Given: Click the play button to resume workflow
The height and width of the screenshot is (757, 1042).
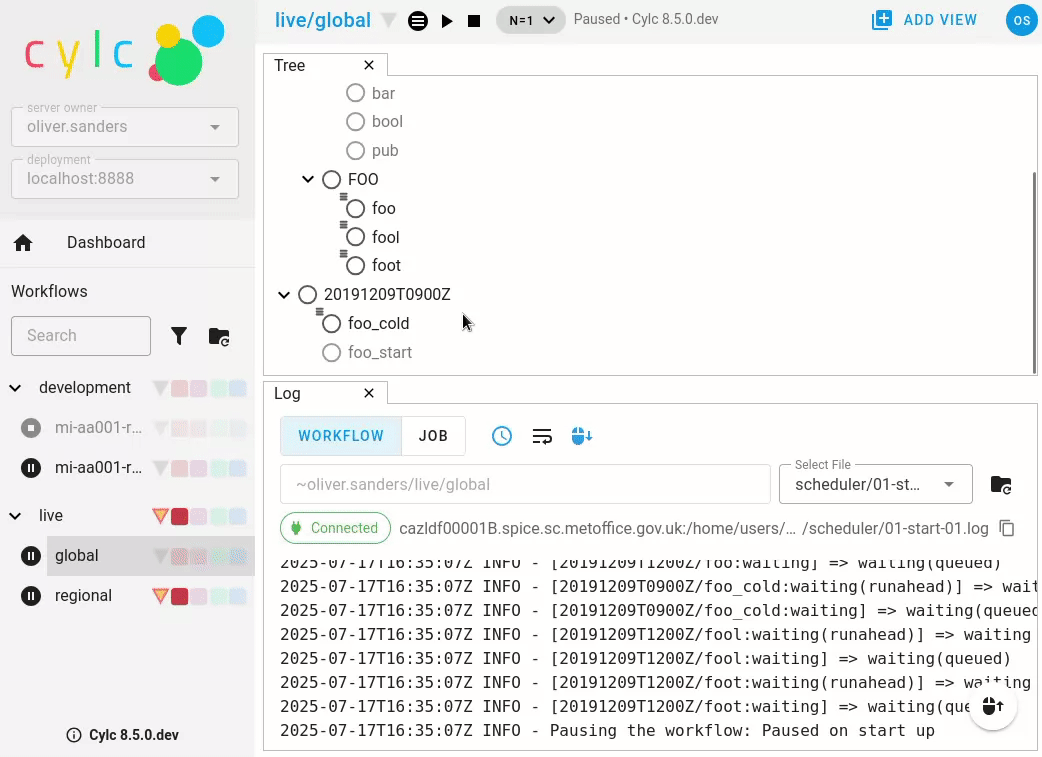Looking at the screenshot, I should pyautogui.click(x=447, y=21).
